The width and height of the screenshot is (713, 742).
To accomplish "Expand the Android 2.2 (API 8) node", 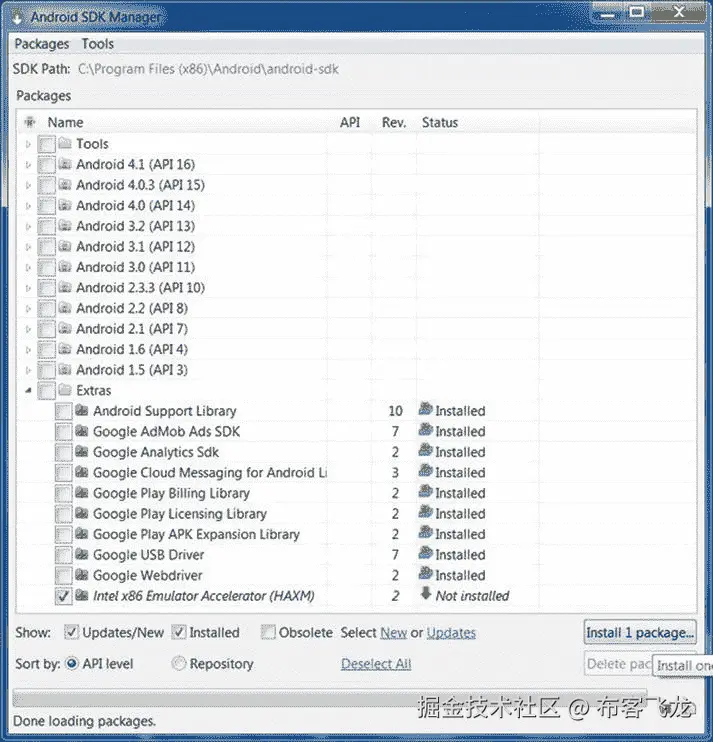I will click(28, 309).
